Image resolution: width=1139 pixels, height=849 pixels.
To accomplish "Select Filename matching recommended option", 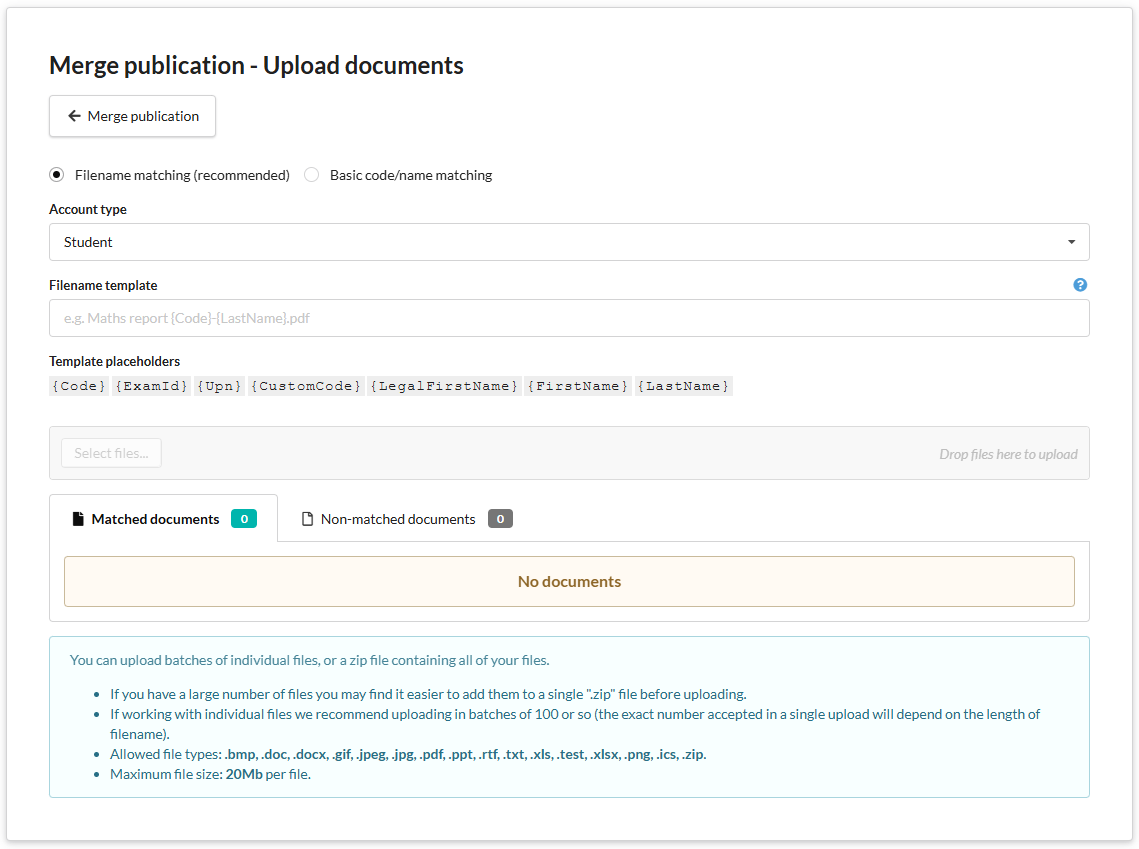I will point(56,174).
